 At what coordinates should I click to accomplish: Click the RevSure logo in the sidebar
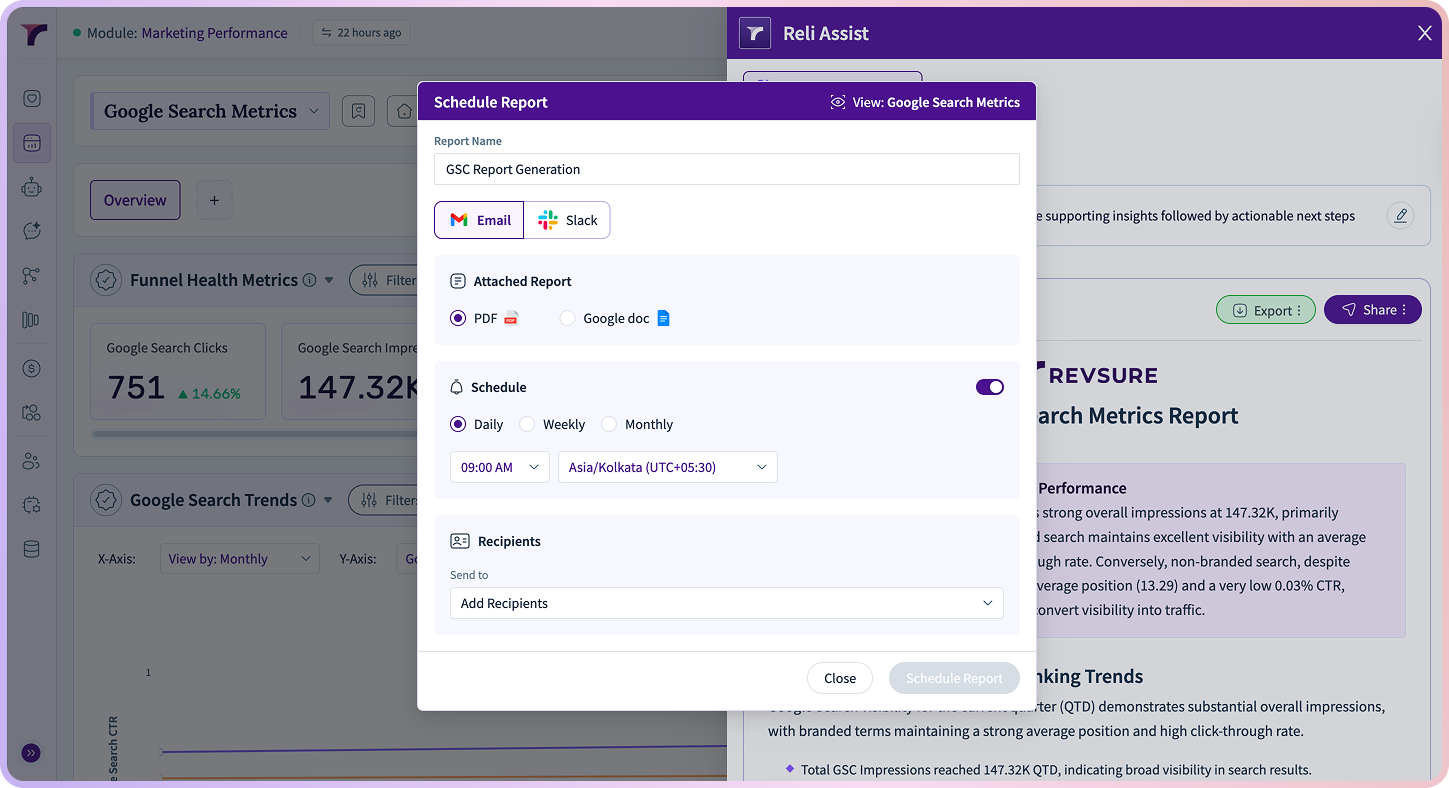click(x=33, y=34)
